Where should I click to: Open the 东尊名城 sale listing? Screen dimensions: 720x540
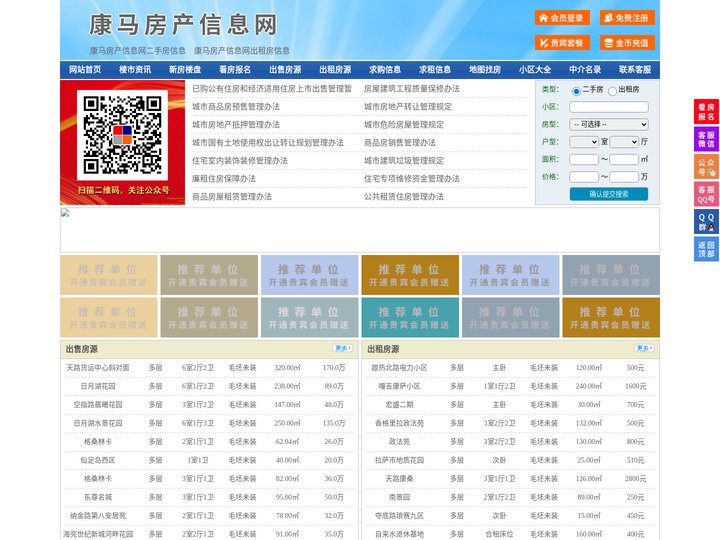[x=98, y=497]
